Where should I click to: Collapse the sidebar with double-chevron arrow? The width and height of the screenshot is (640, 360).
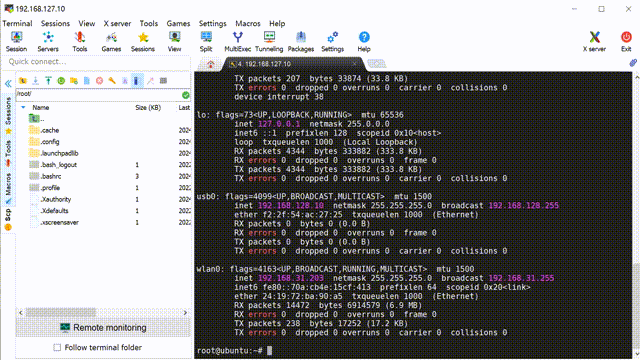pos(8,84)
